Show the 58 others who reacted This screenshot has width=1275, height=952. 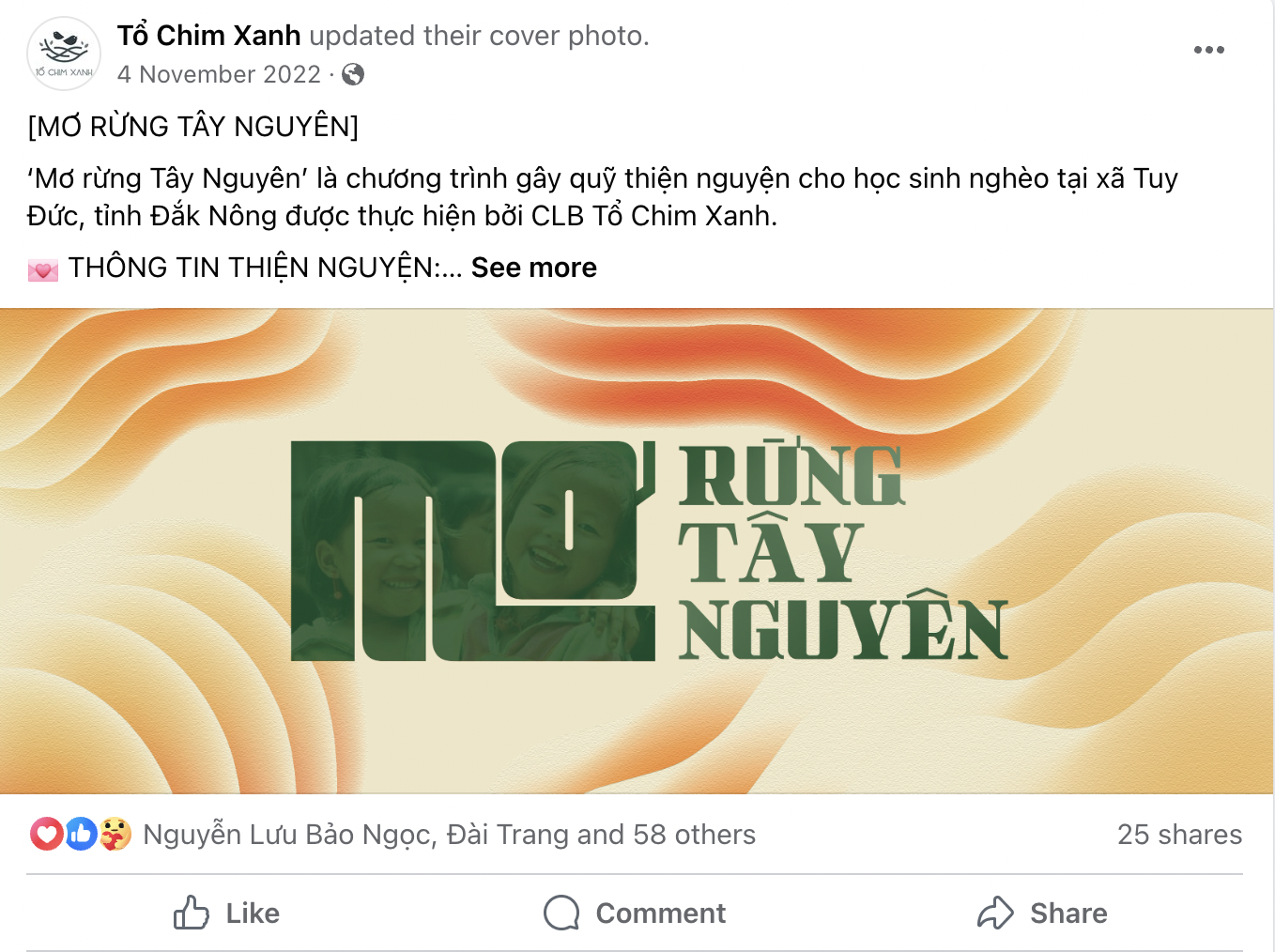click(694, 835)
